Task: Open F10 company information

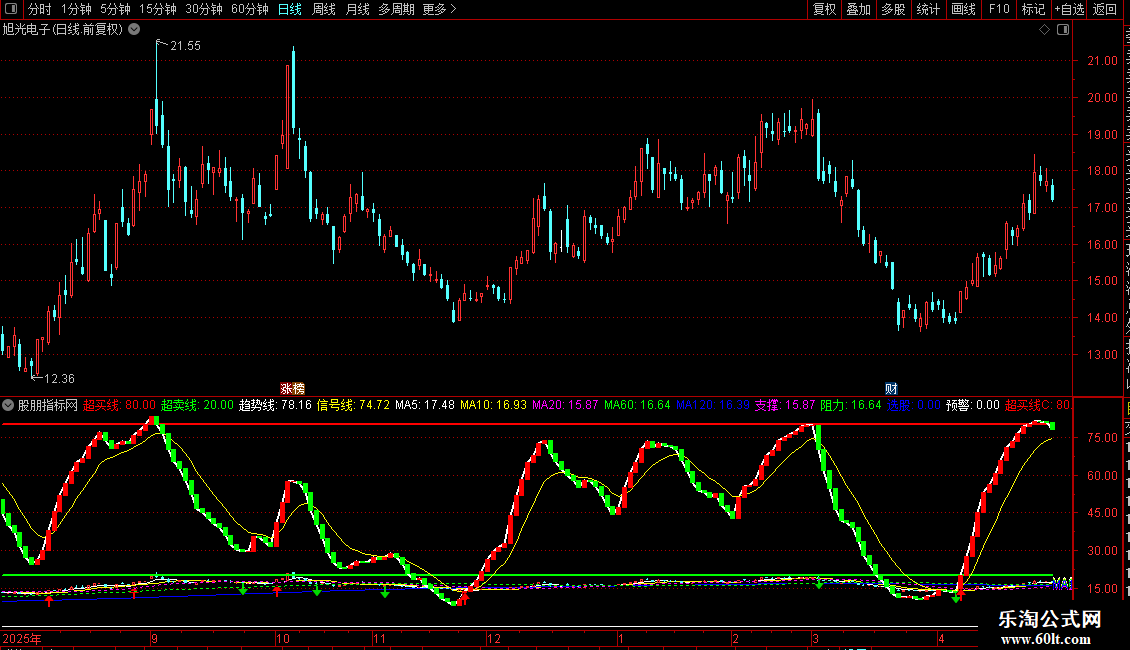Action: (x=999, y=9)
